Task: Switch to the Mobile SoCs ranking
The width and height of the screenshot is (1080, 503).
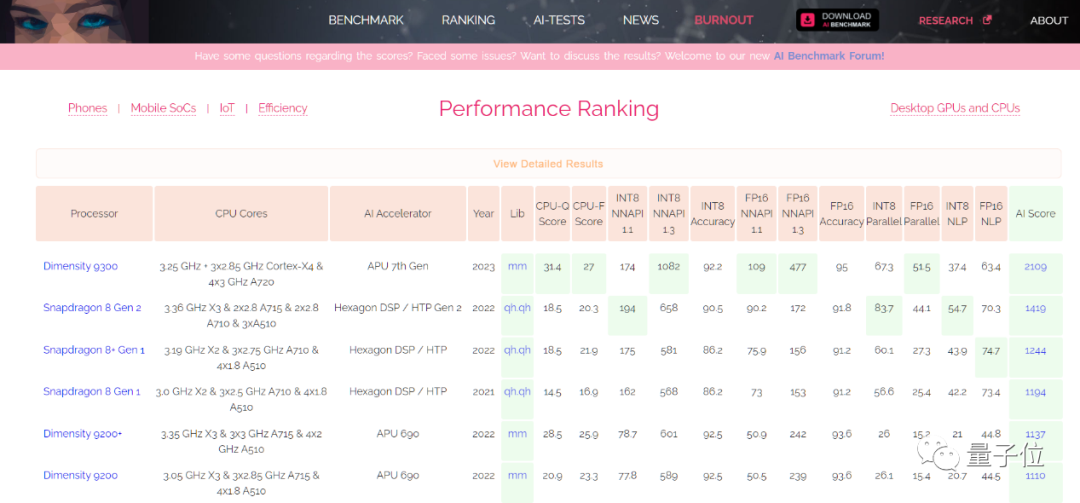Action: 163,108
